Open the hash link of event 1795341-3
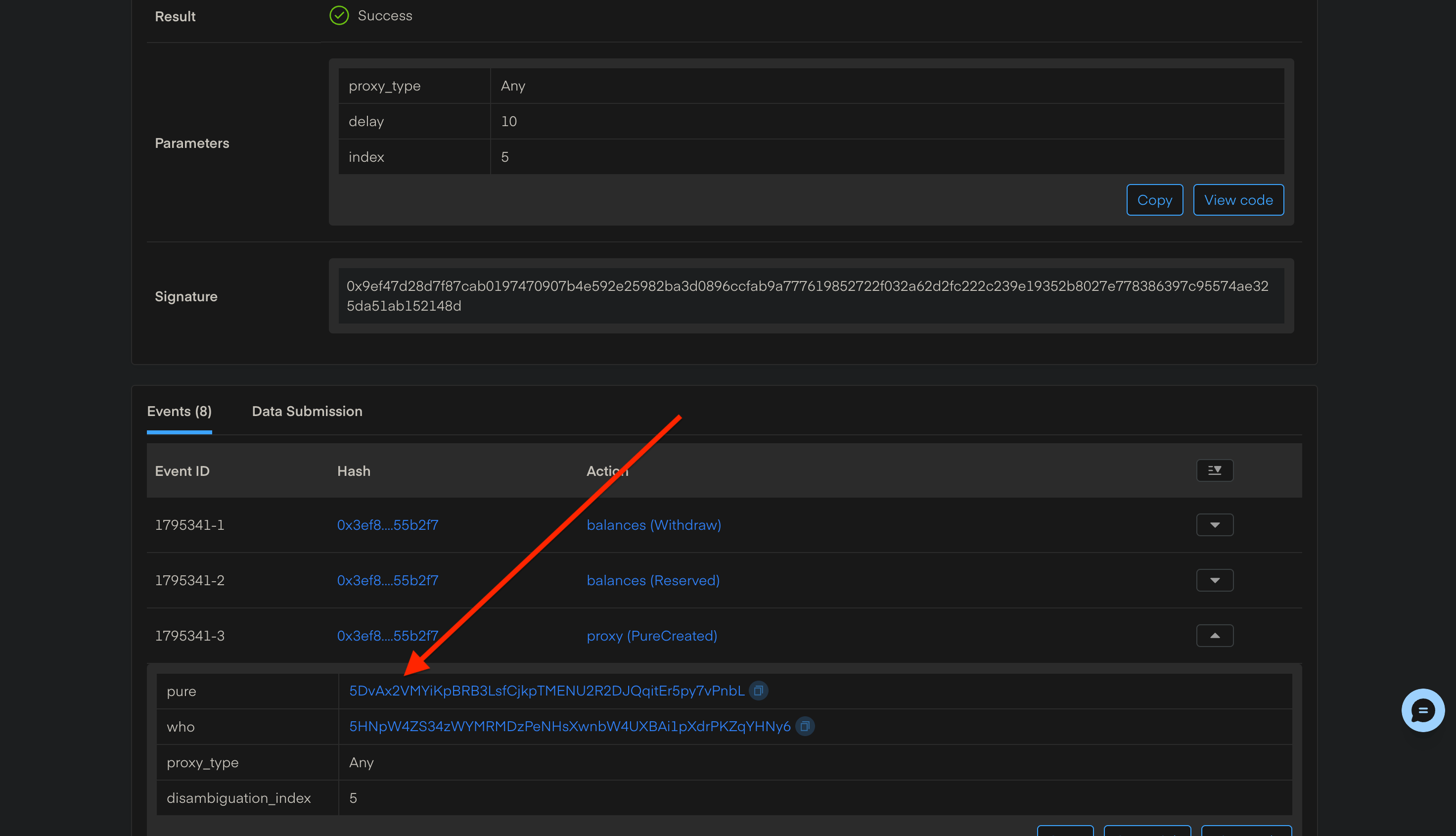 tap(388, 635)
